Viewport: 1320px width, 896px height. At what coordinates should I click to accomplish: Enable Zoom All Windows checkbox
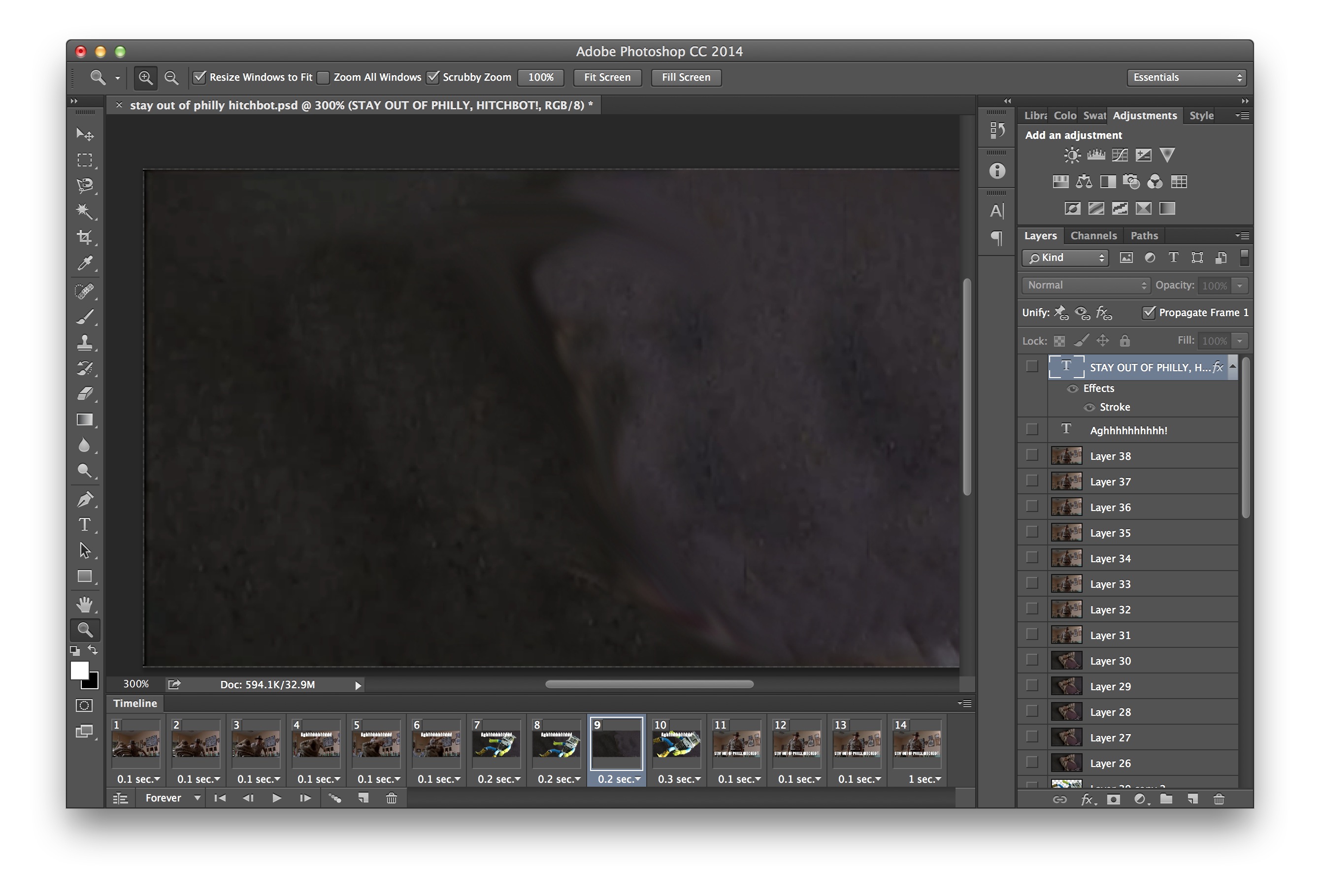tap(324, 77)
